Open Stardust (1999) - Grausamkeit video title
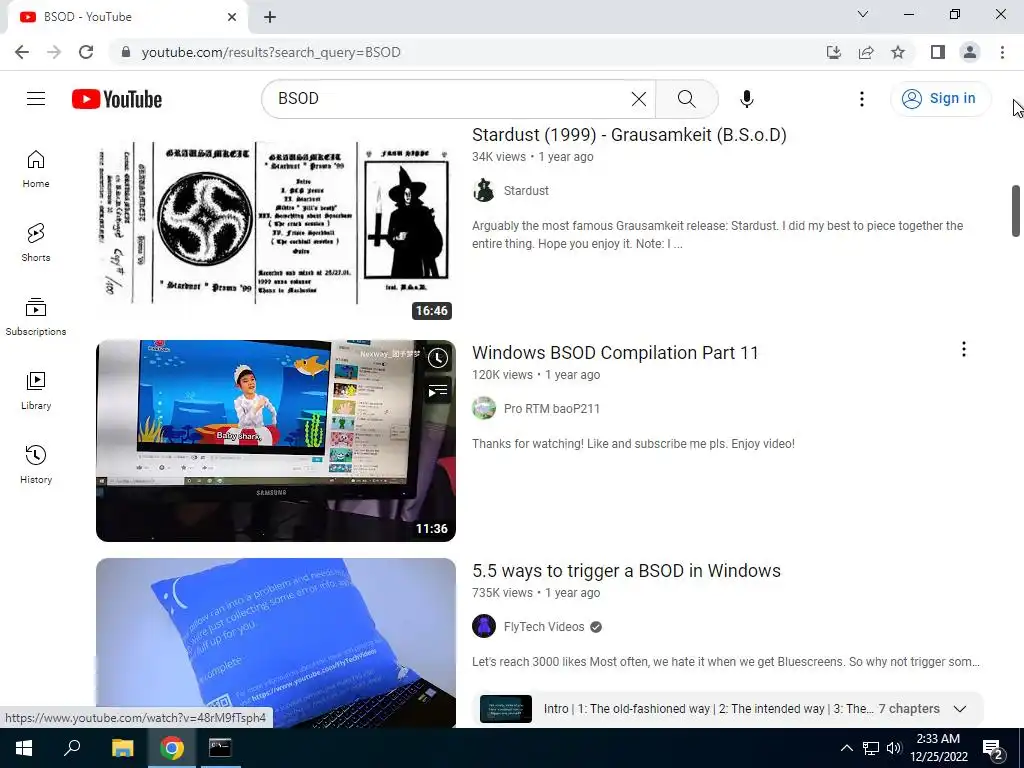This screenshot has height=768, width=1024. pyautogui.click(x=629, y=135)
